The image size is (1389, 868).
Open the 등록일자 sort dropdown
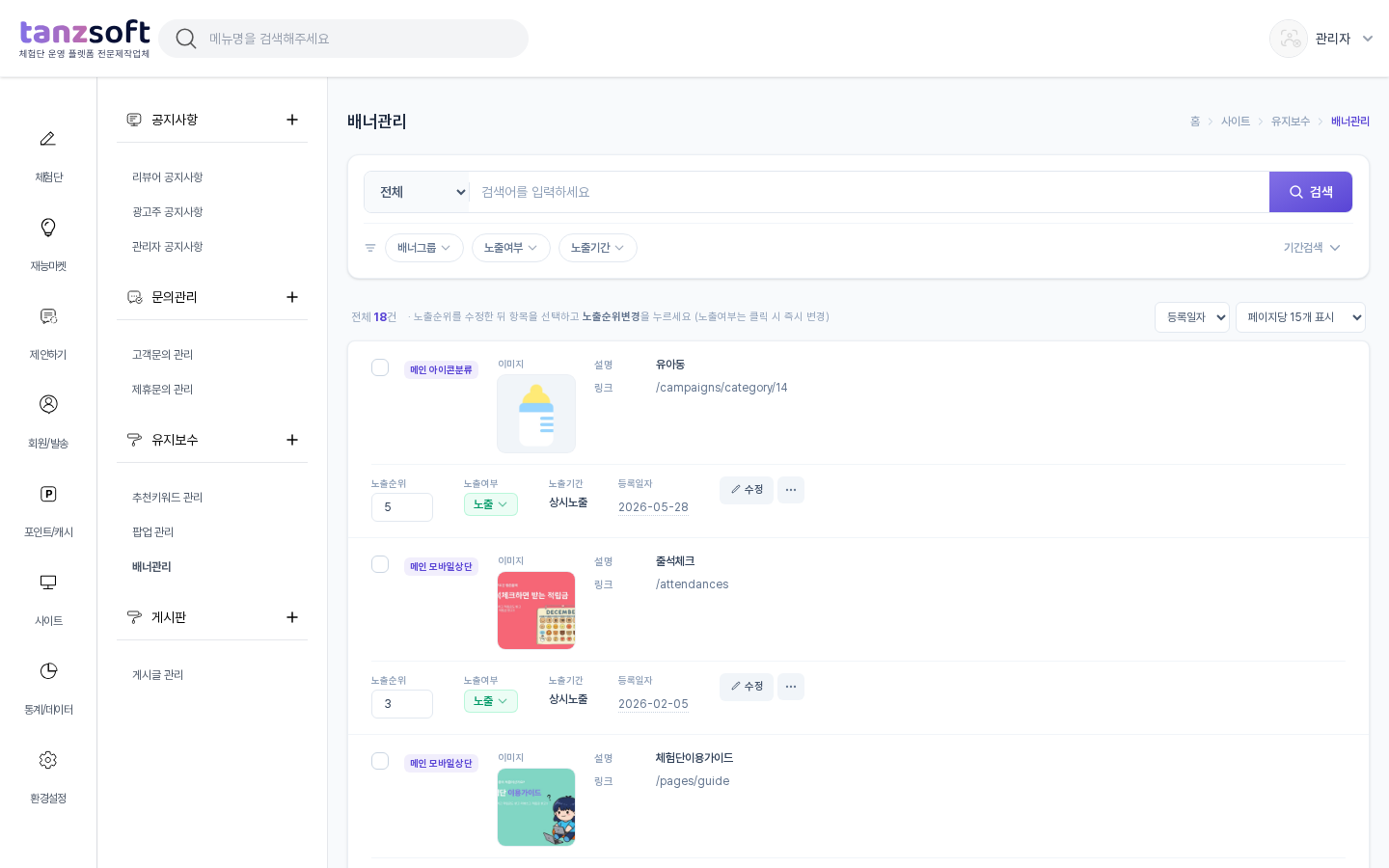(x=1192, y=317)
